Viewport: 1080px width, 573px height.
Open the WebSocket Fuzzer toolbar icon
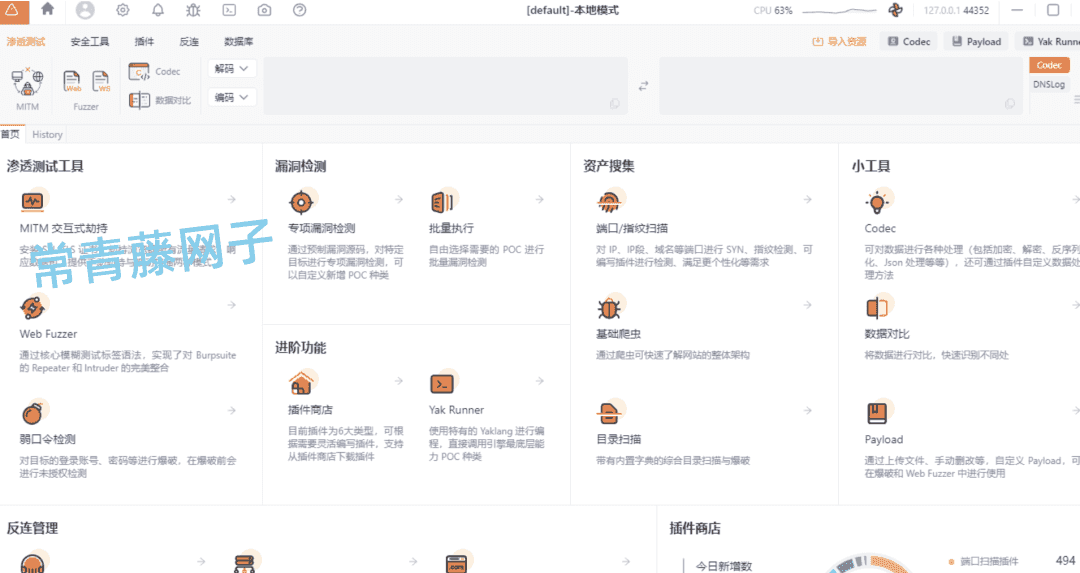click(x=101, y=81)
